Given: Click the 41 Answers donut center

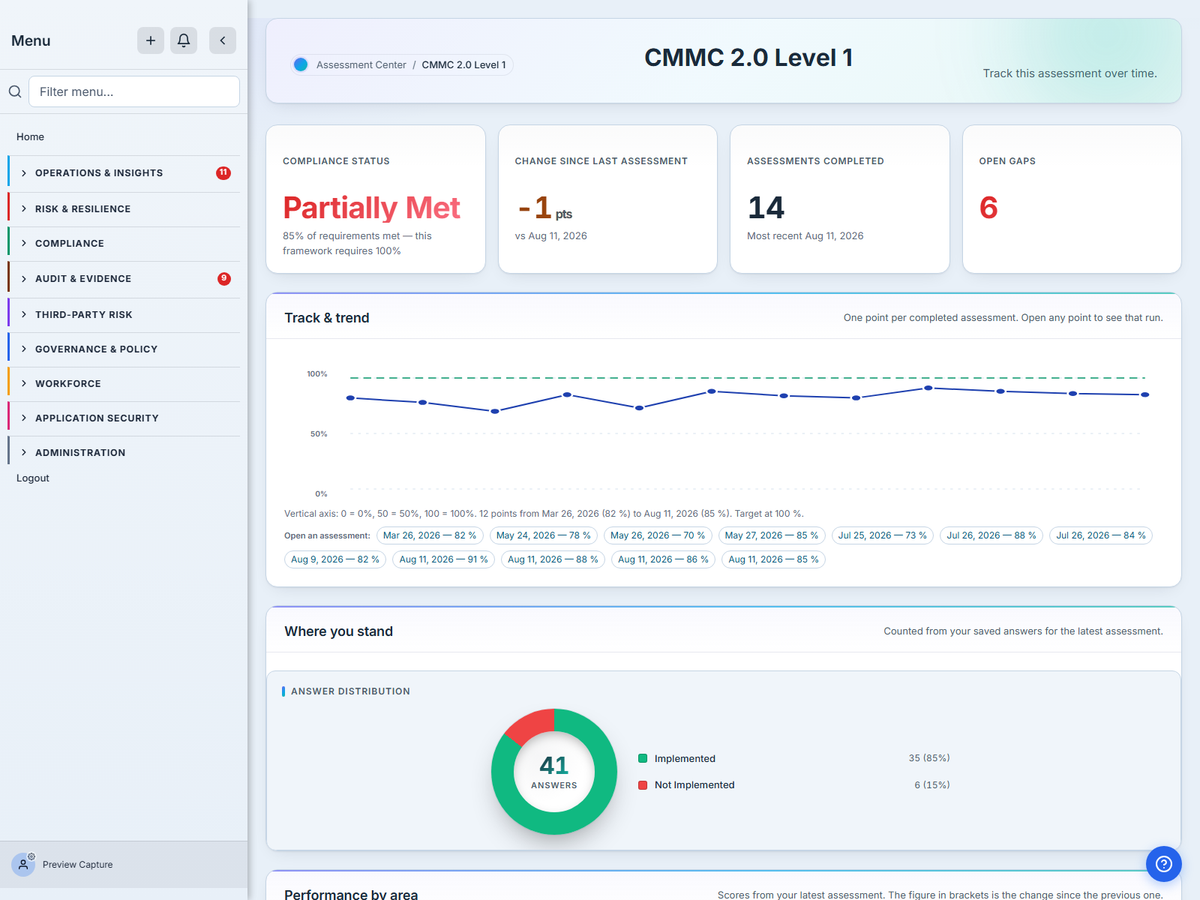Looking at the screenshot, I should (x=554, y=771).
